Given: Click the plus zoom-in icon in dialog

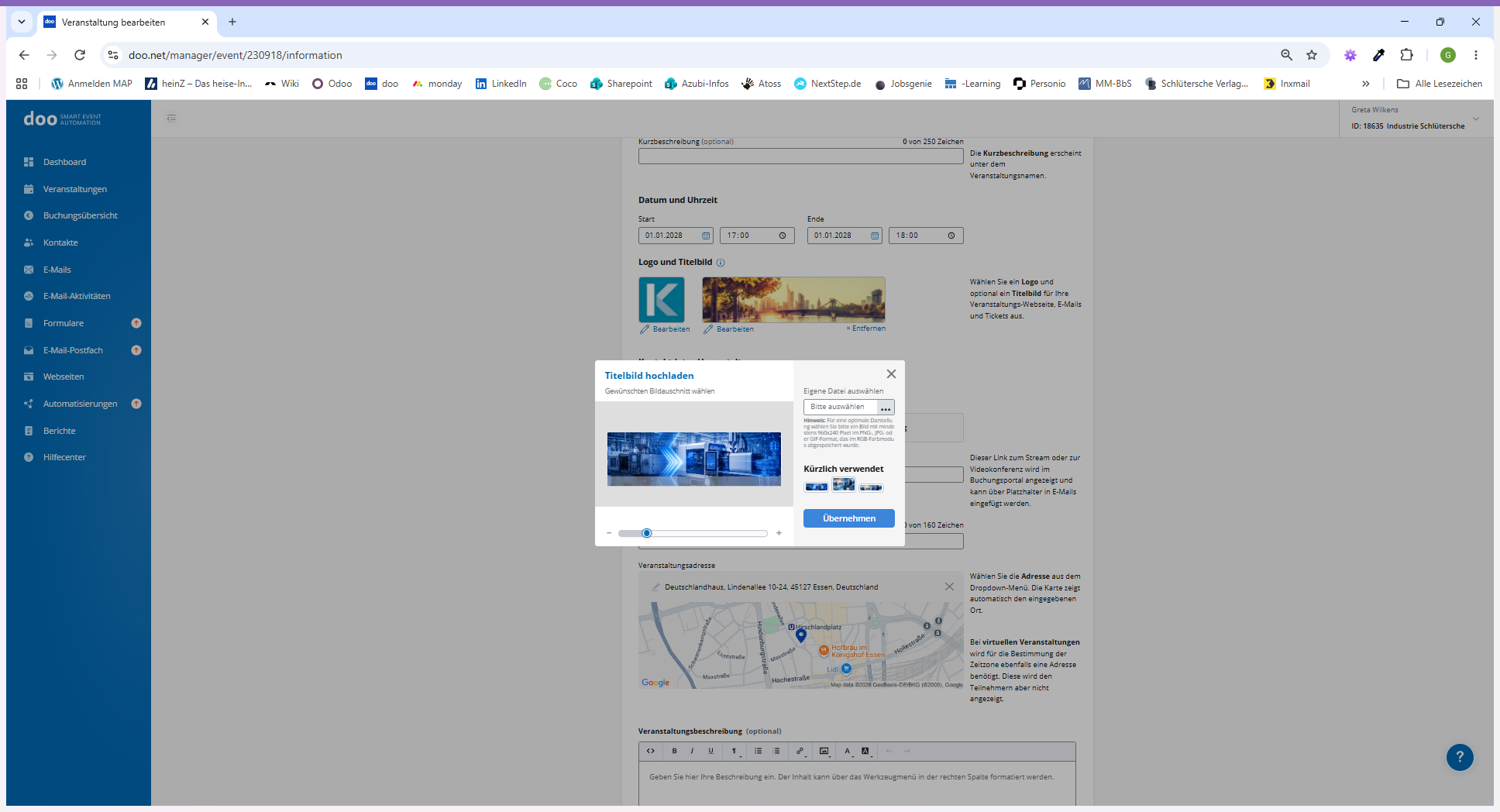Looking at the screenshot, I should pos(779,533).
